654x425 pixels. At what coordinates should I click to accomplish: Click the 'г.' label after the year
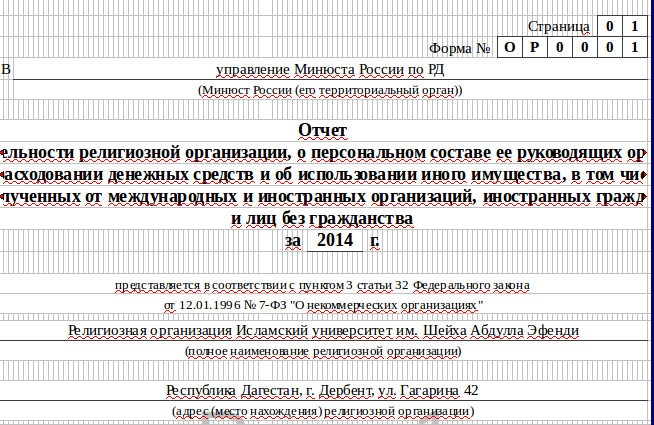(375, 241)
